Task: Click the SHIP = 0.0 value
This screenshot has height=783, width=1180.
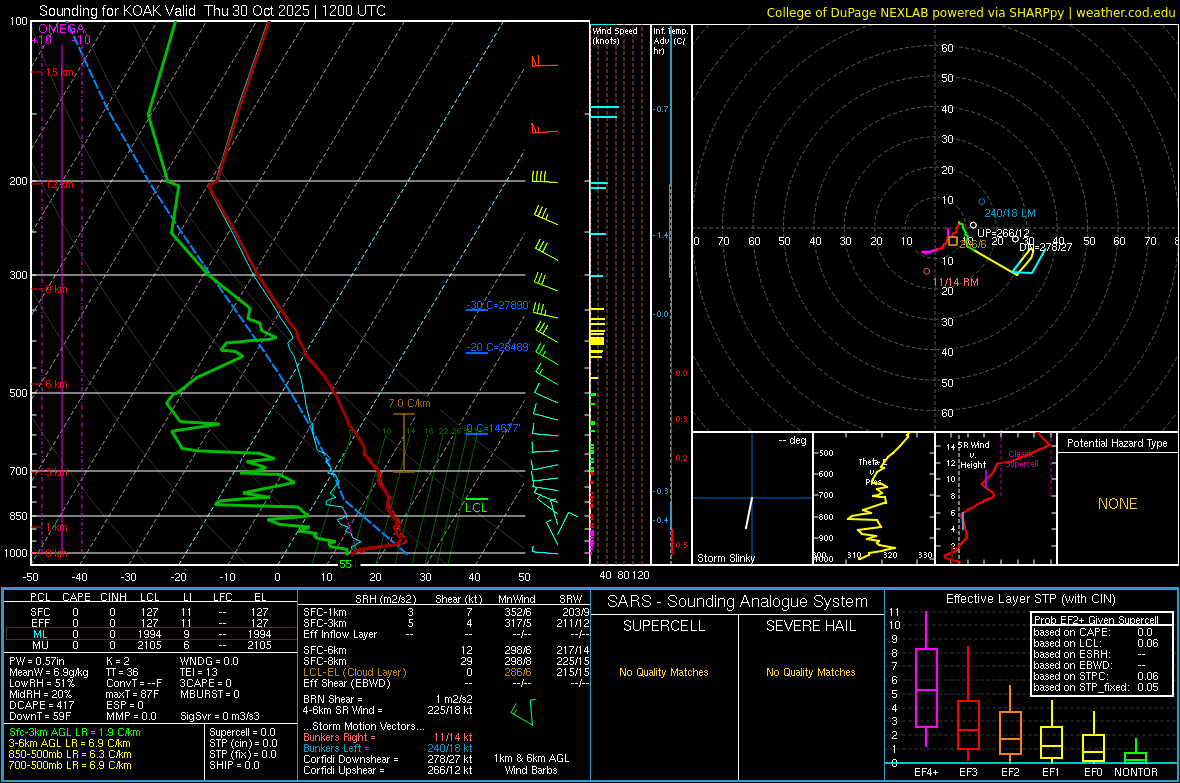Action: pos(234,765)
